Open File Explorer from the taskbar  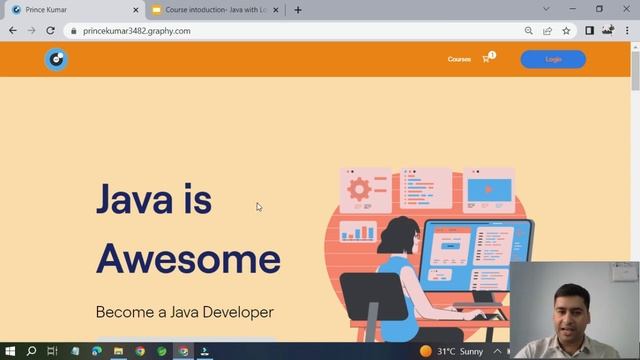point(118,351)
